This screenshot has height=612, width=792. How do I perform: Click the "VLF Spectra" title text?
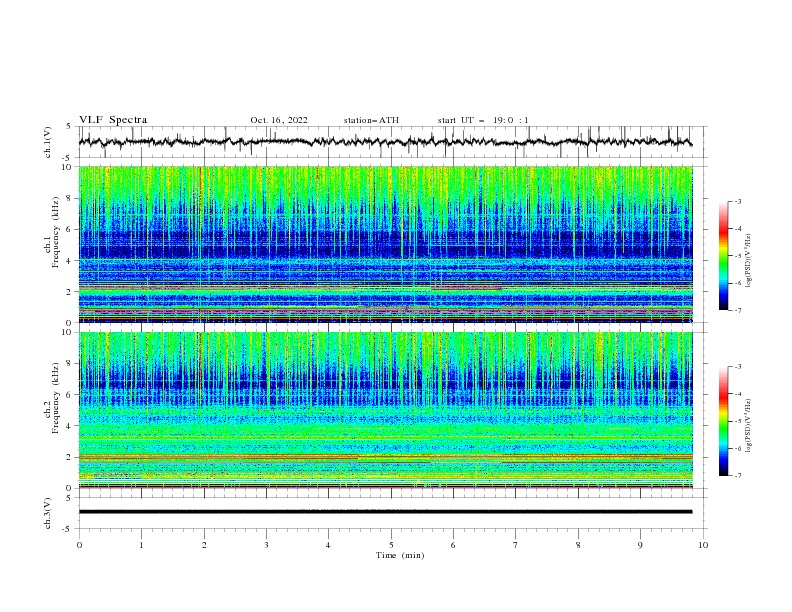pyautogui.click(x=113, y=120)
